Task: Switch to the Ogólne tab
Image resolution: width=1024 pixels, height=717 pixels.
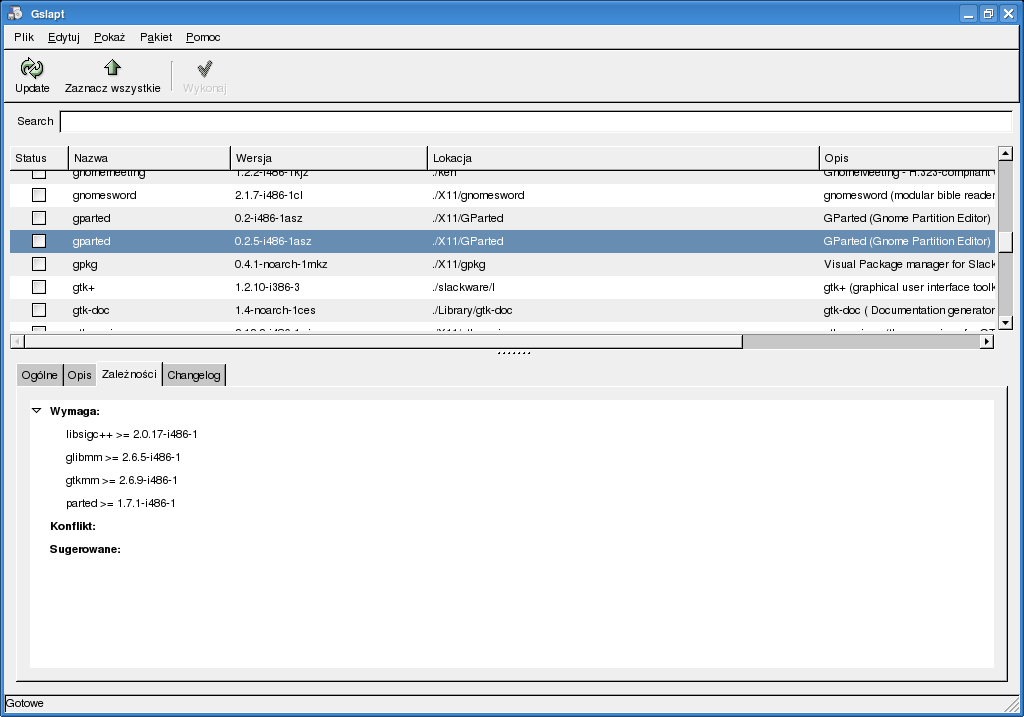Action: [x=39, y=375]
